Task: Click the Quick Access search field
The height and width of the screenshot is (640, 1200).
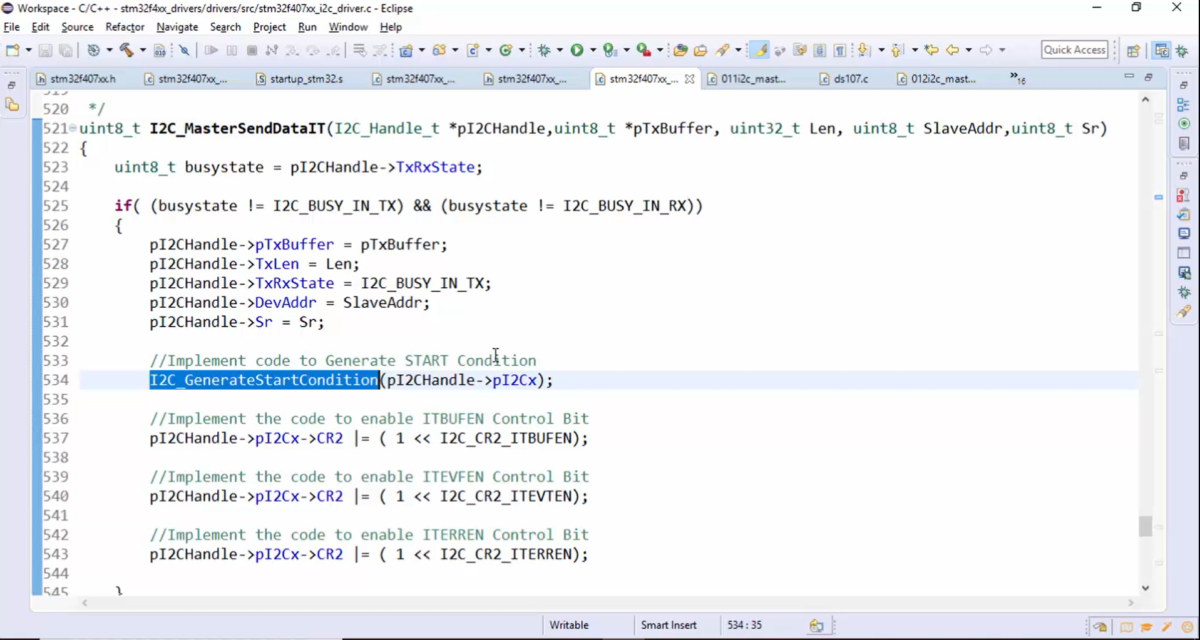Action: (x=1074, y=50)
